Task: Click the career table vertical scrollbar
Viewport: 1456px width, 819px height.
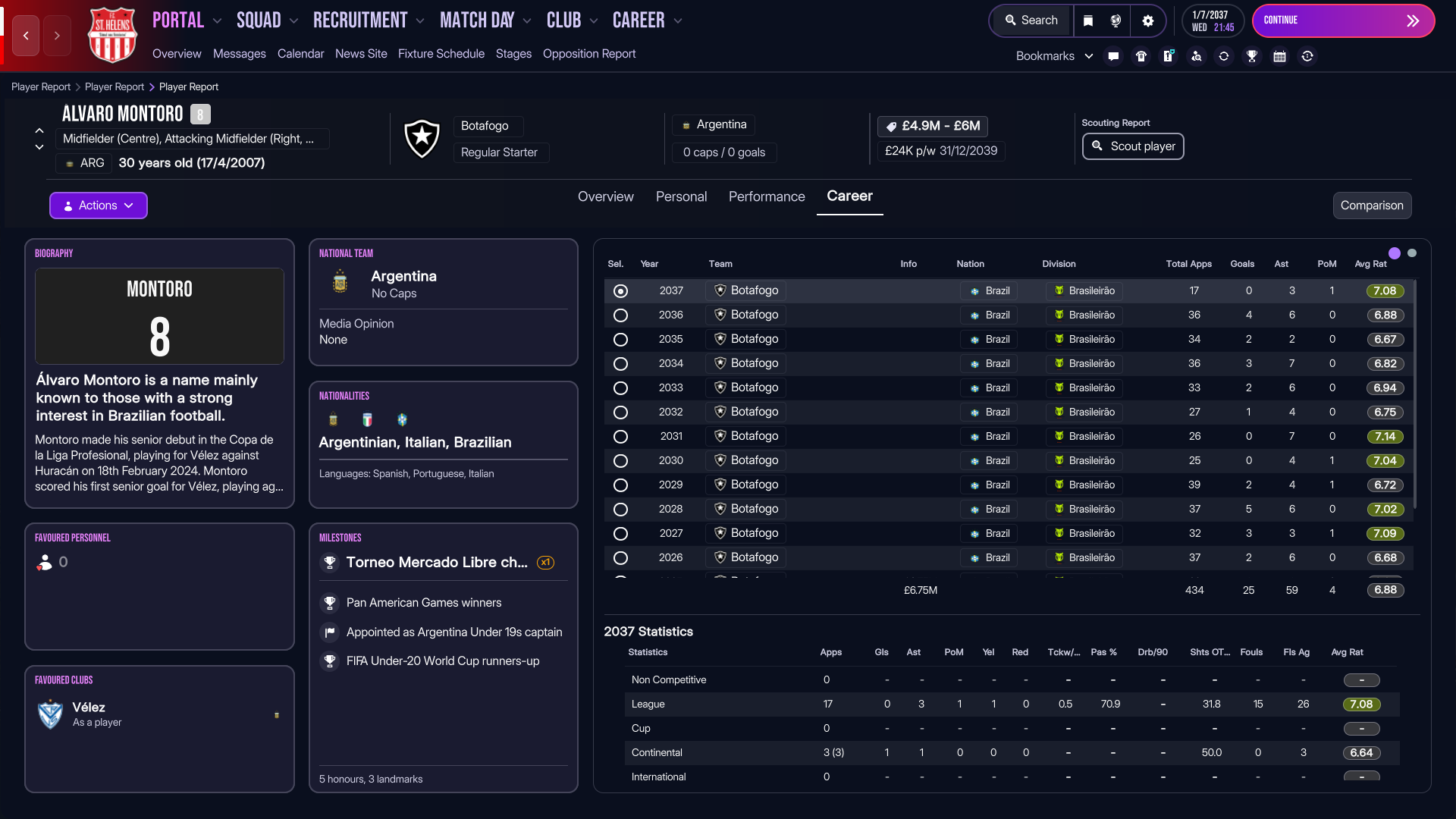Action: (x=1415, y=394)
